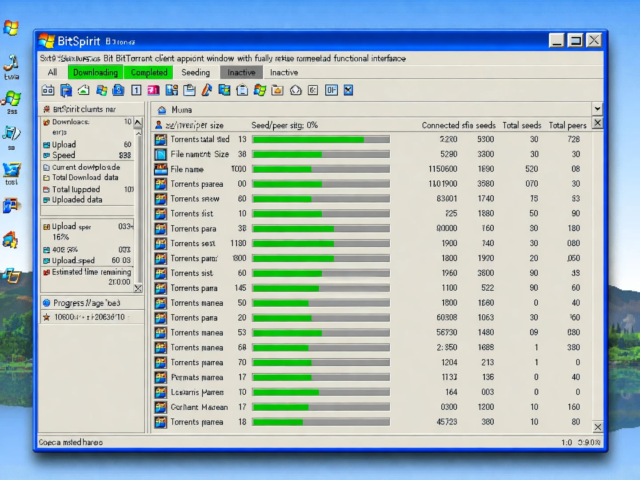Click the boxed number 1 toolbar icon
Image resolution: width=640 pixels, height=480 pixels.
coord(136,90)
